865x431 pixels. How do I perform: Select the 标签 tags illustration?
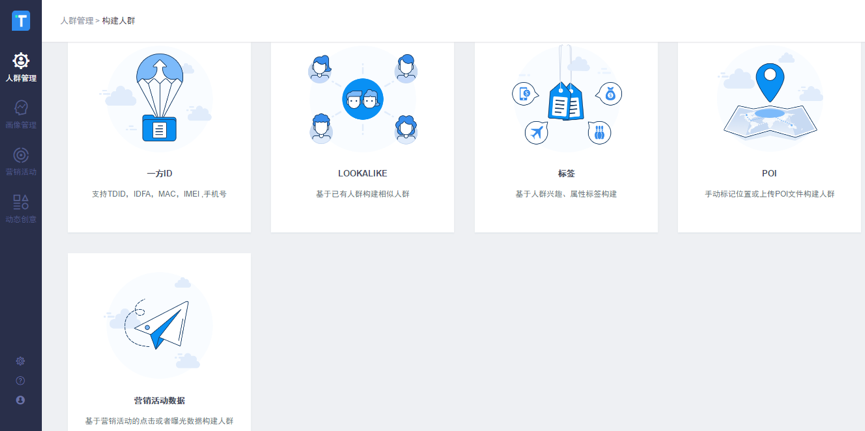[566, 98]
